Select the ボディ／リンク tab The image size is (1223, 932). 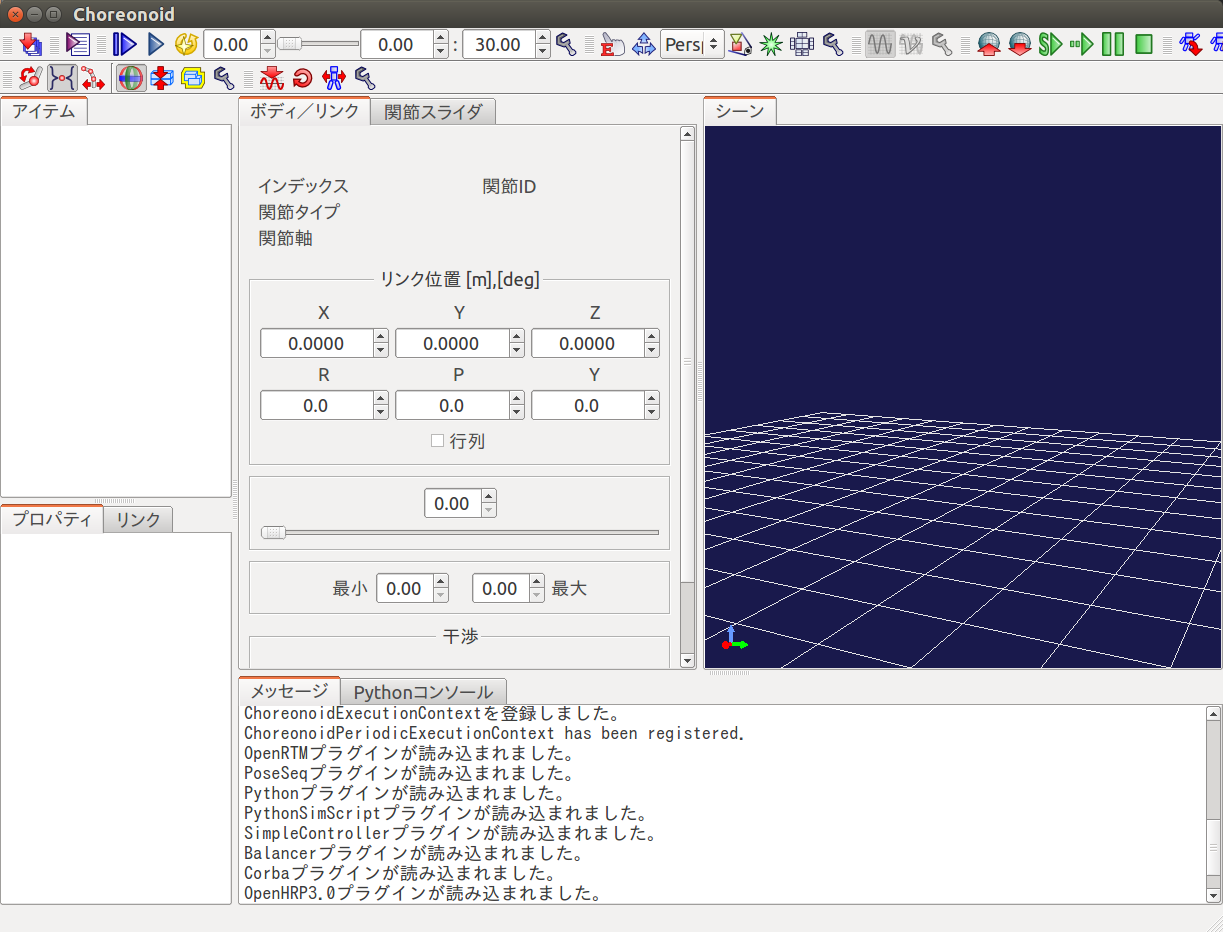(x=304, y=111)
